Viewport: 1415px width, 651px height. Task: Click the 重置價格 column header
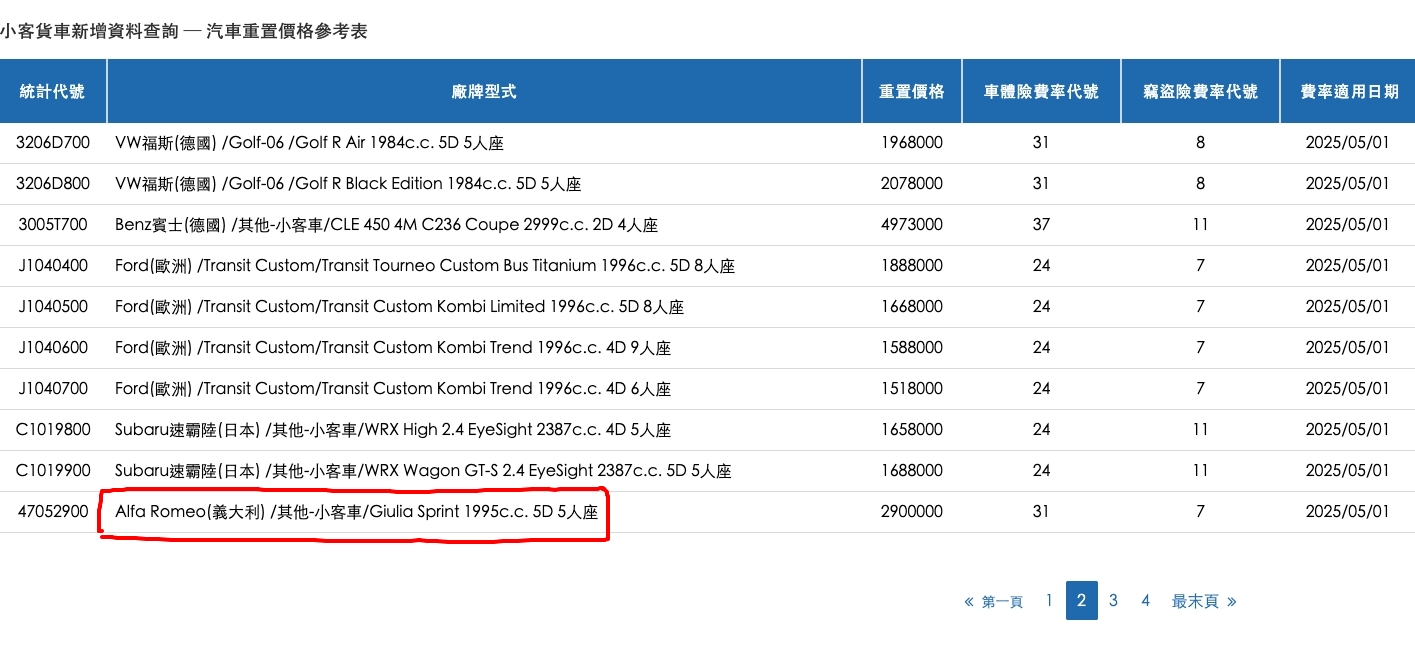[912, 91]
